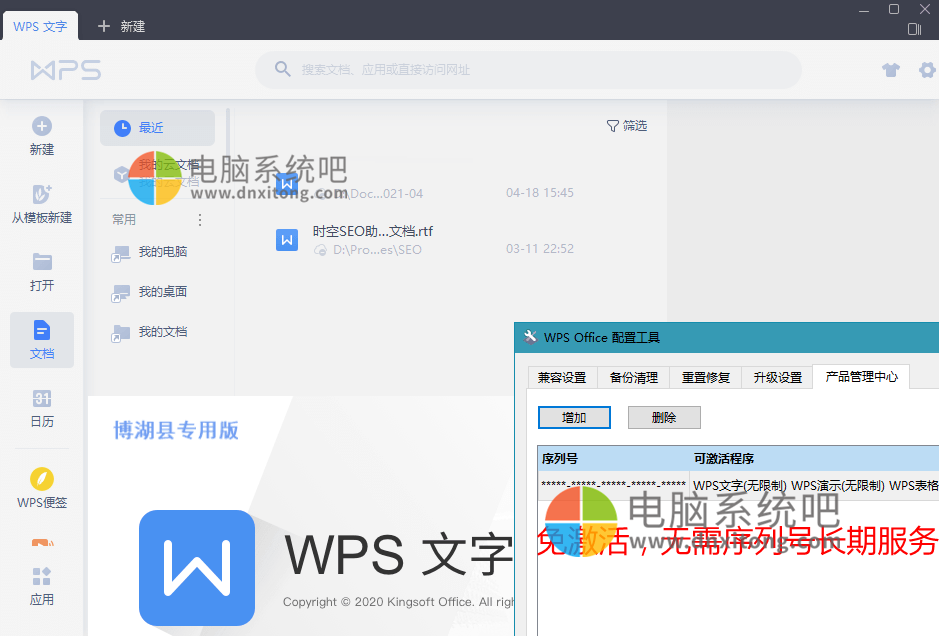Open the 日历 calendar icon
The image size is (949, 636).
42,398
